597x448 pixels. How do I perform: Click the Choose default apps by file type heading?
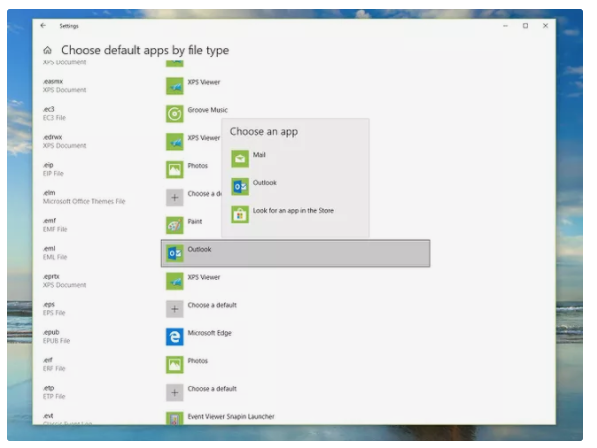click(x=145, y=50)
